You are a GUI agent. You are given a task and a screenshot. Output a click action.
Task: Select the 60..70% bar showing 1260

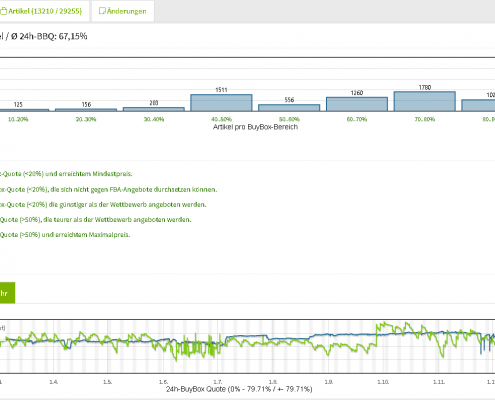click(x=357, y=104)
